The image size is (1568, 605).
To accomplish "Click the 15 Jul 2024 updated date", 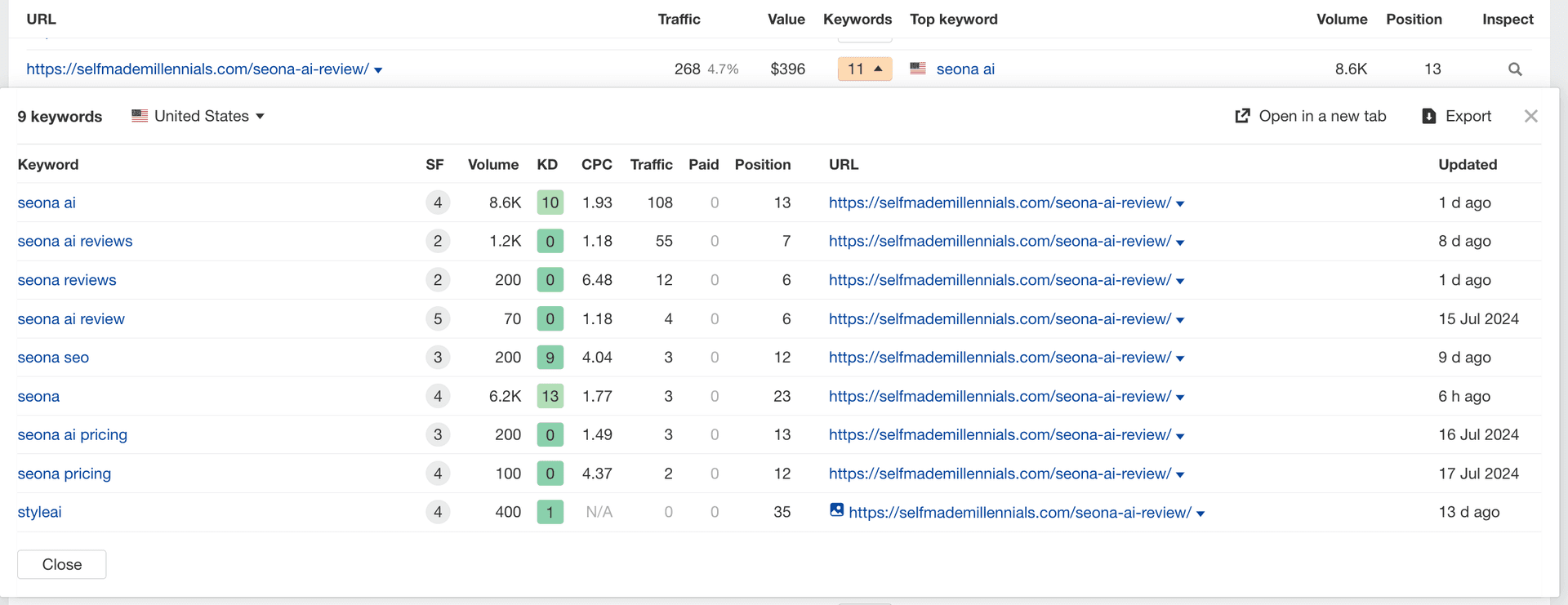I will [x=1478, y=318].
